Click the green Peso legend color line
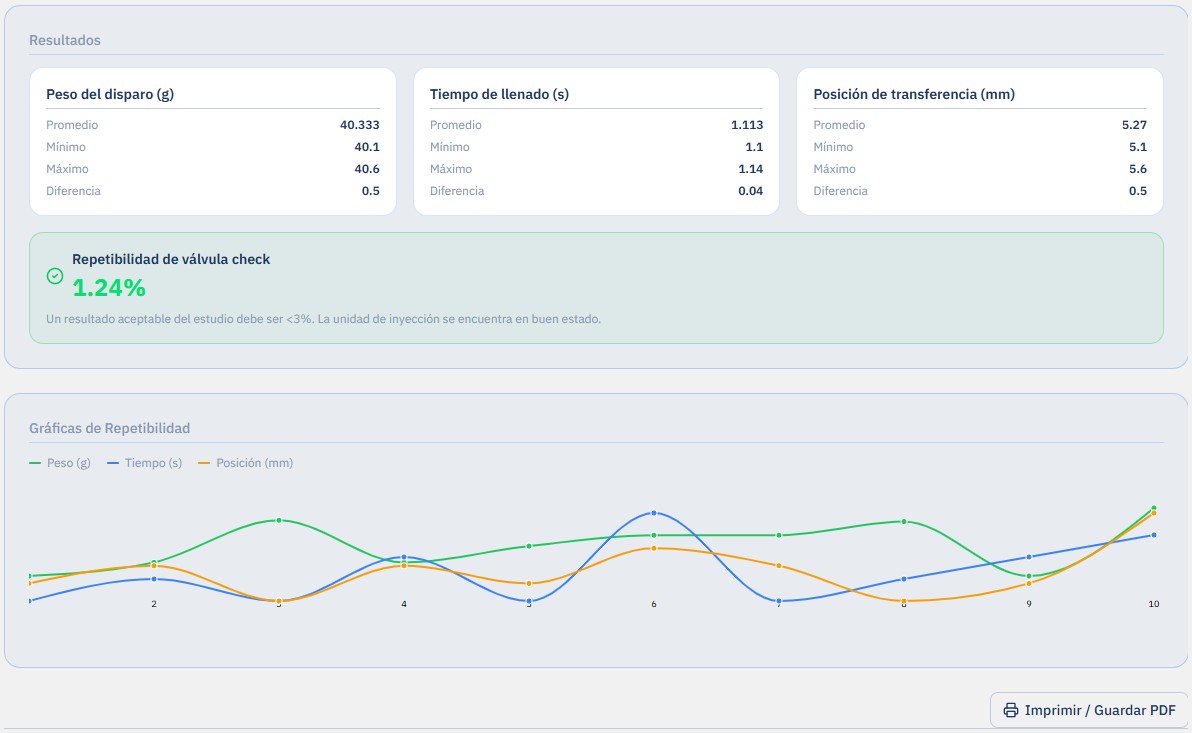The image size is (1192, 733). (x=35, y=463)
